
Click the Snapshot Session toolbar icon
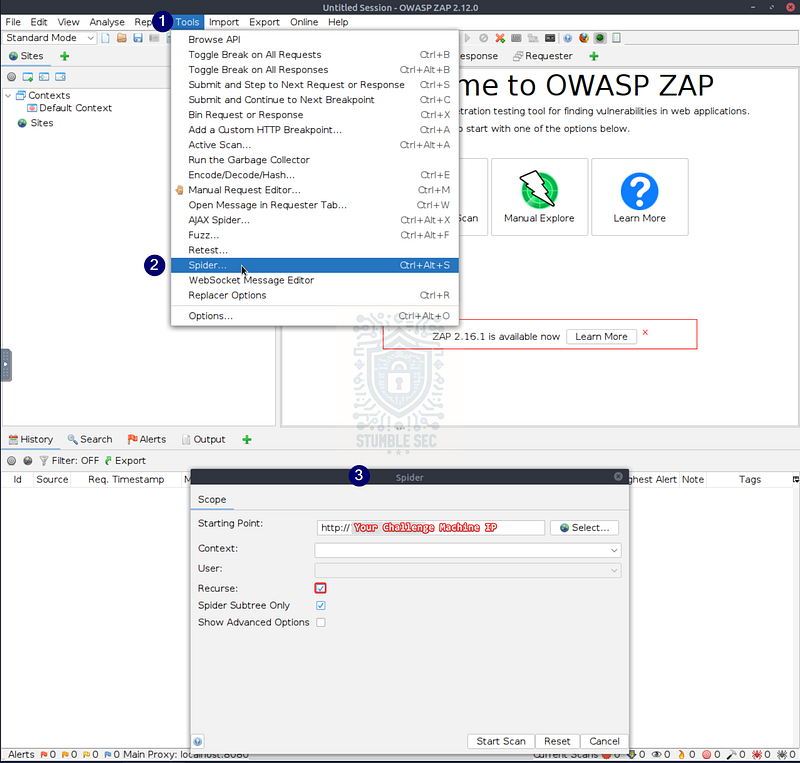(154, 38)
